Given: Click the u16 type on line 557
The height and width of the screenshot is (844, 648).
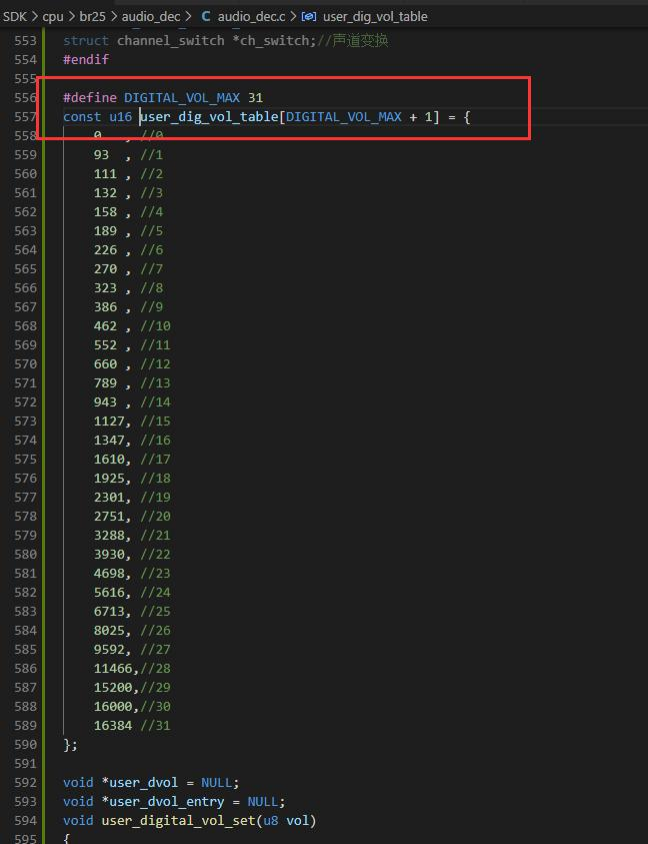Looking at the screenshot, I should [x=121, y=117].
